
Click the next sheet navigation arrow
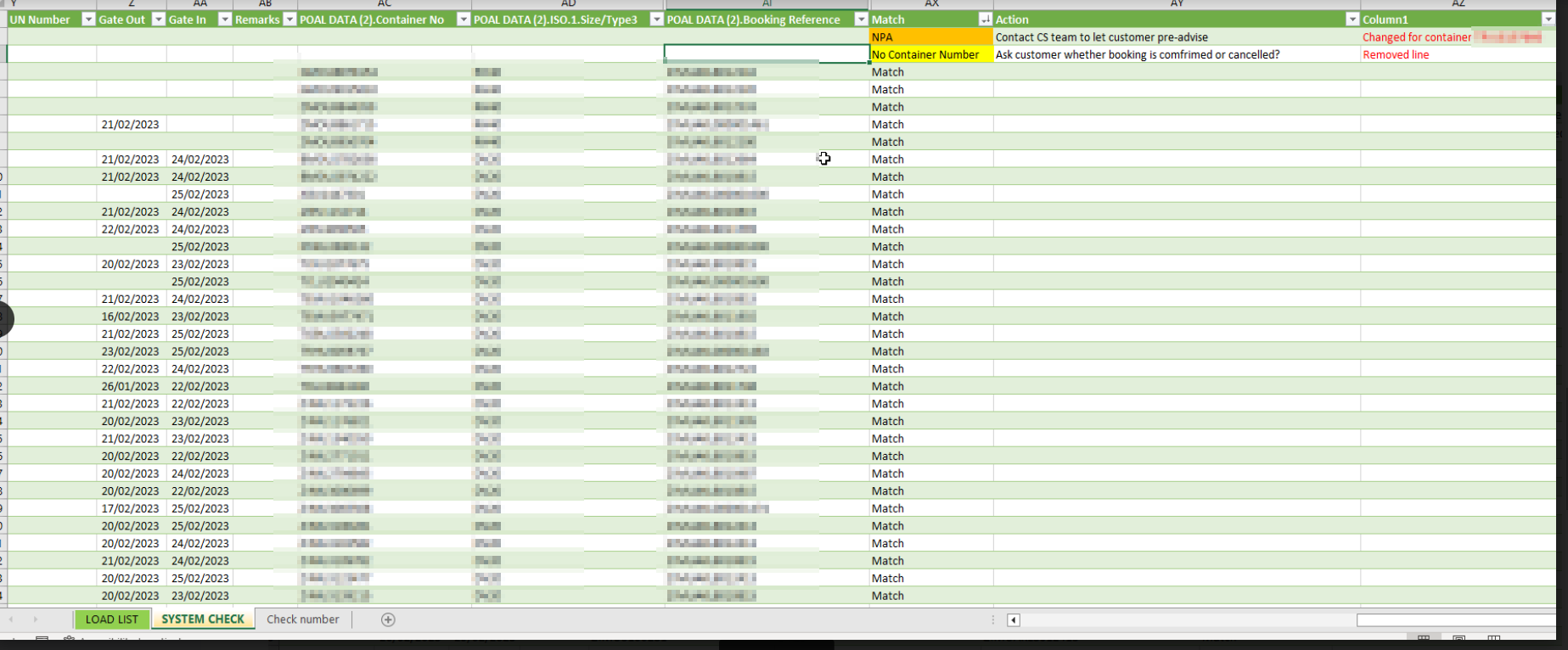click(x=35, y=619)
